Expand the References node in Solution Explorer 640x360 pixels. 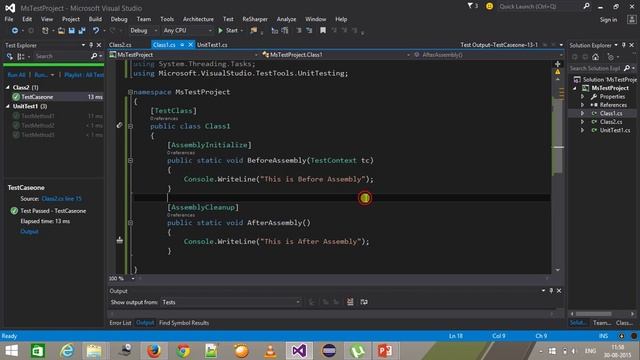(x=582, y=105)
